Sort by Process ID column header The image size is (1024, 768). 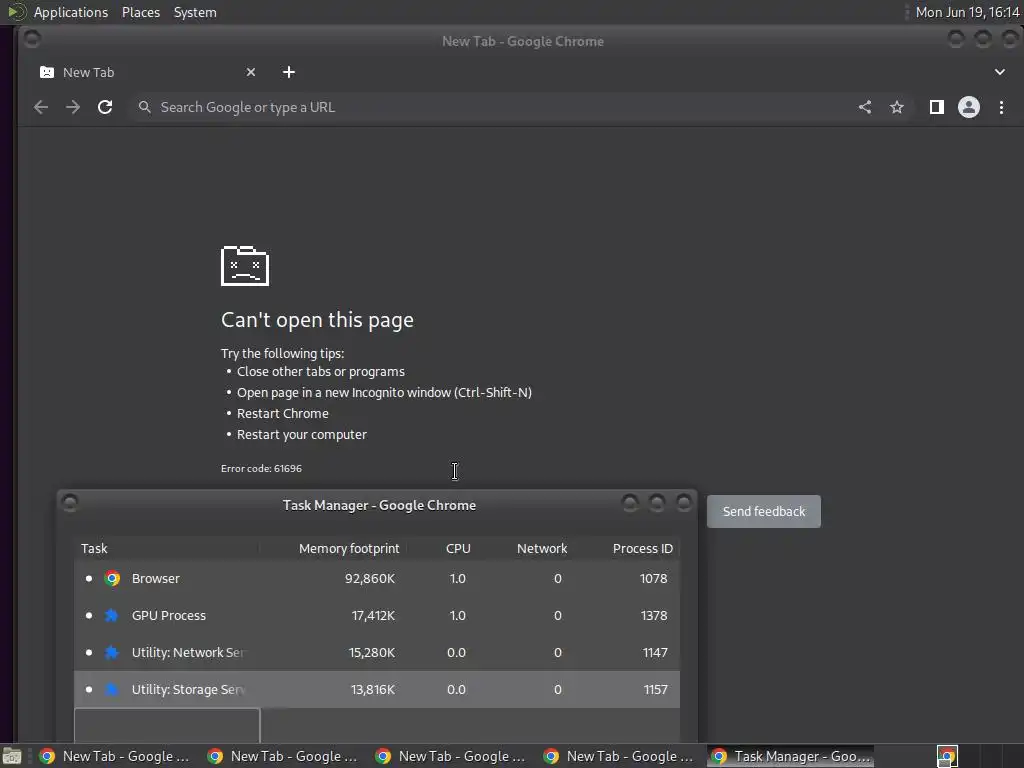[x=643, y=549]
